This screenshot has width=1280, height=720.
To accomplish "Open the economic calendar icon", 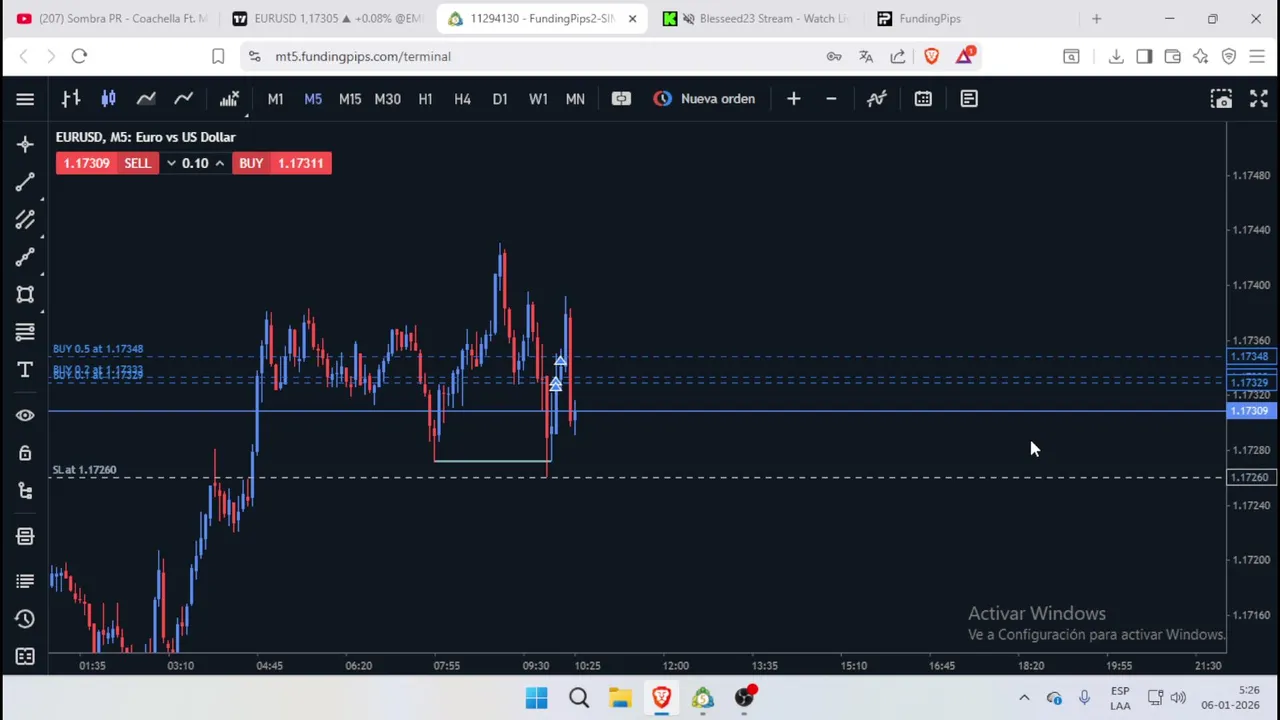I will coord(923,99).
